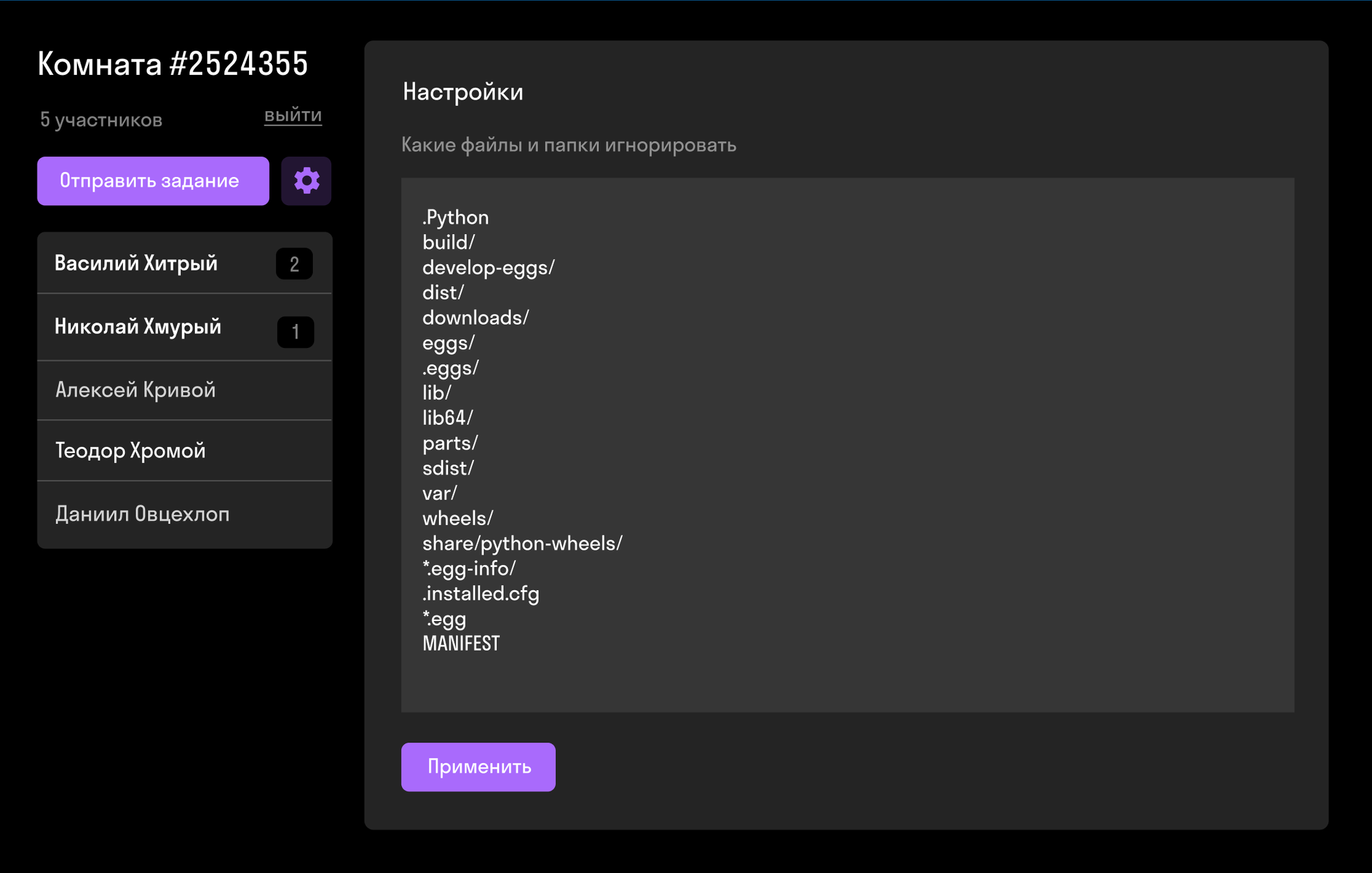Select participant Алексей Кривой
Image resolution: width=1372 pixels, height=873 pixels.
185,391
